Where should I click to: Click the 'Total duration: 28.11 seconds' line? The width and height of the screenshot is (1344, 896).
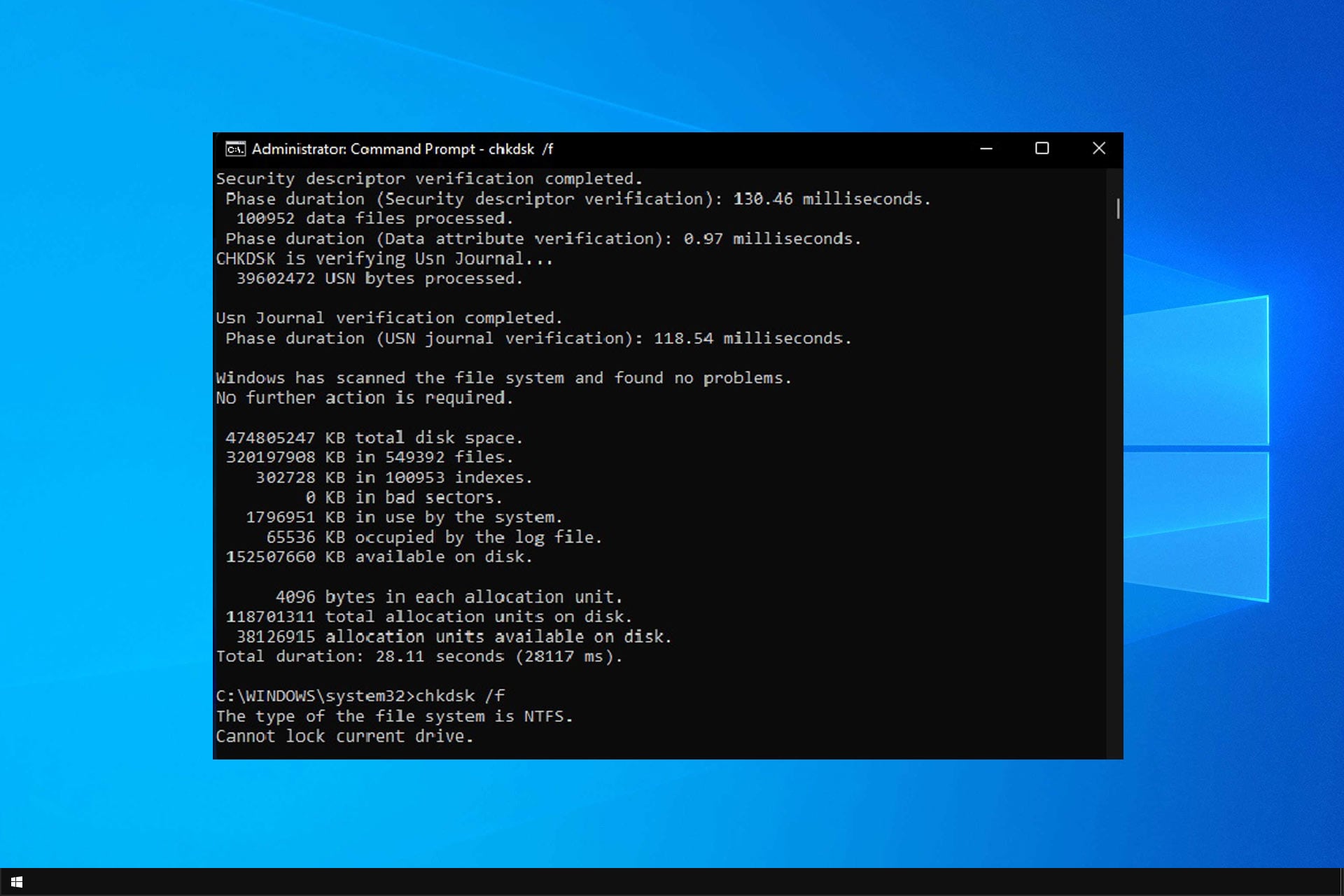pyautogui.click(x=419, y=657)
